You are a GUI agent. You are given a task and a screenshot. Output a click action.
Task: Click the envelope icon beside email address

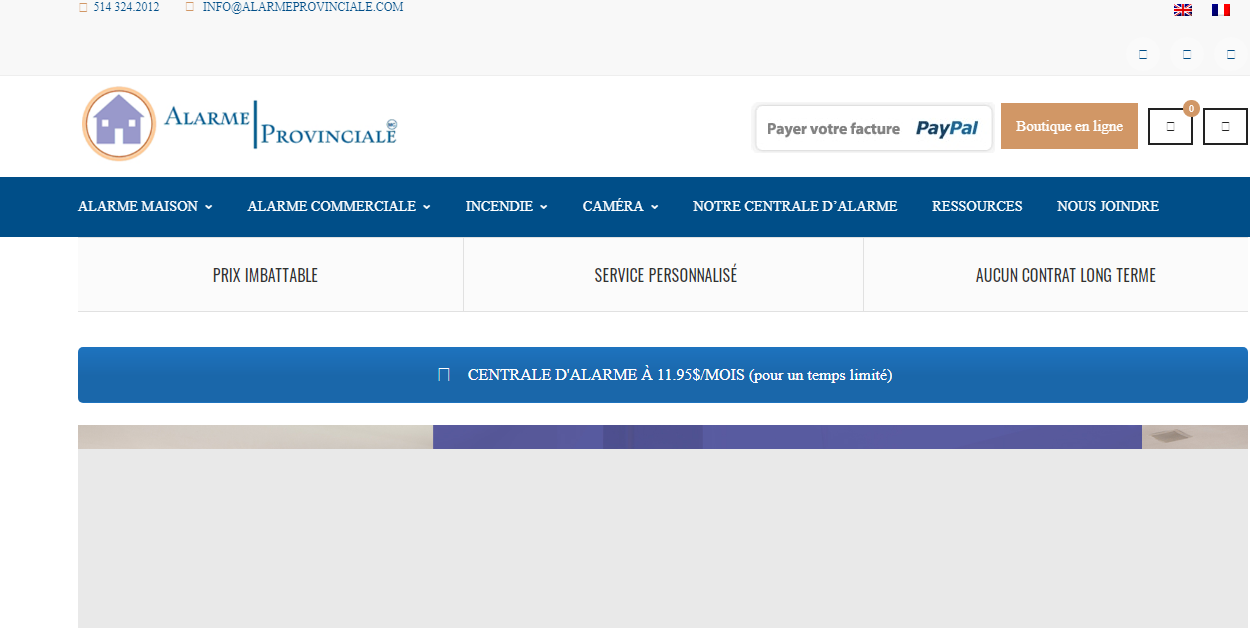point(190,7)
